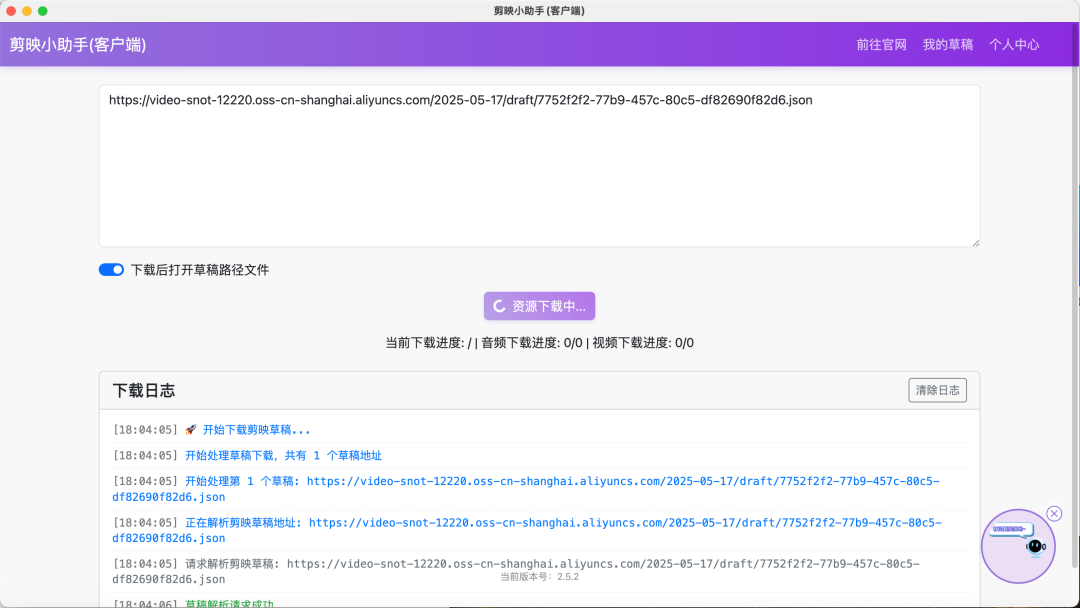Click the 剪映小助手(客户端) header title
The height and width of the screenshot is (608, 1080).
(78, 45)
